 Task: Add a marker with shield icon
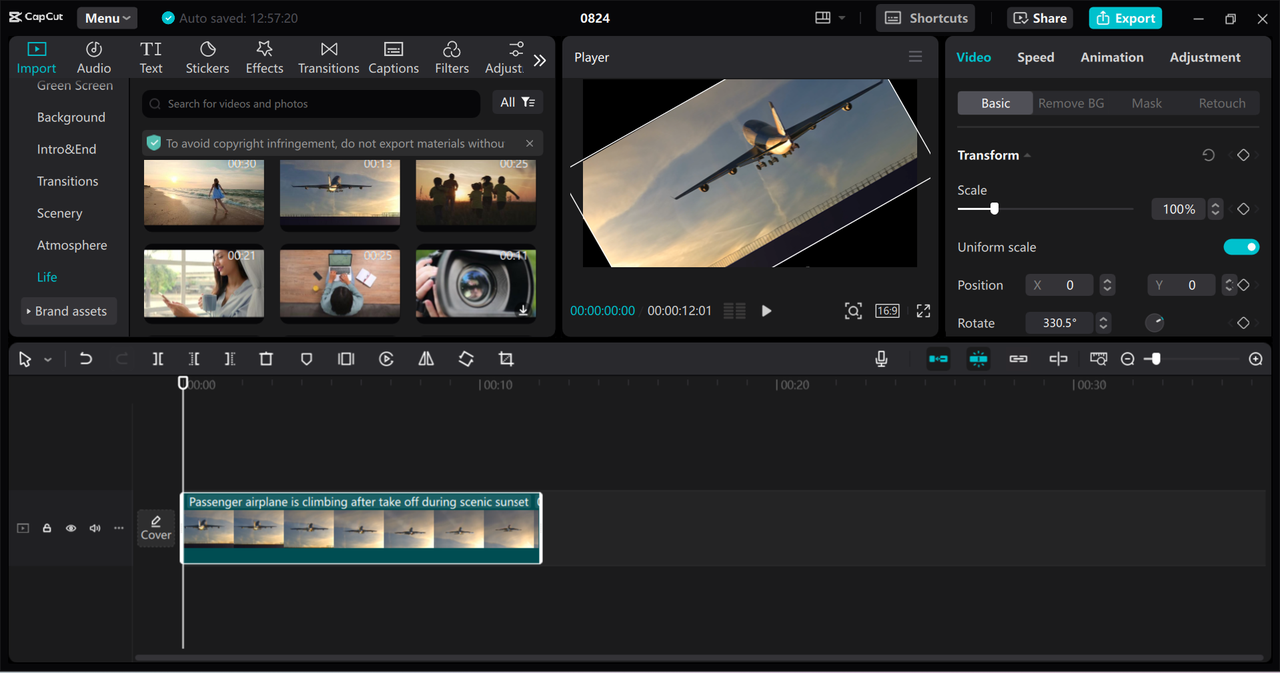point(307,359)
